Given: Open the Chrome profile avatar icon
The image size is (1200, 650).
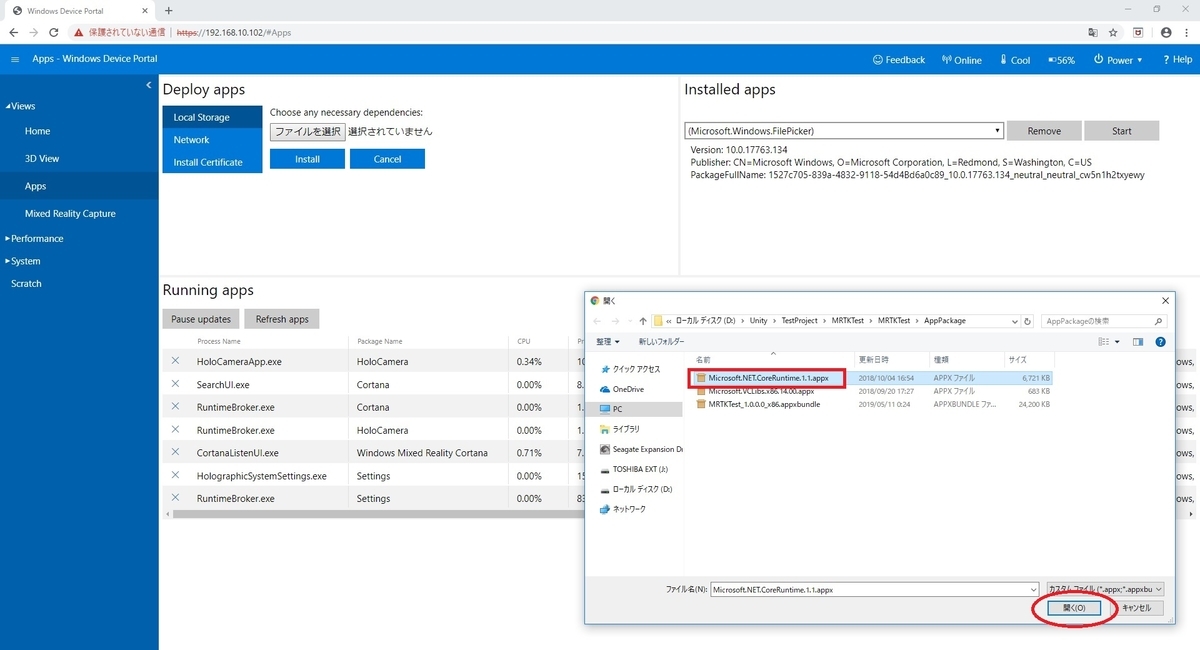Looking at the screenshot, I should coord(1167,32).
